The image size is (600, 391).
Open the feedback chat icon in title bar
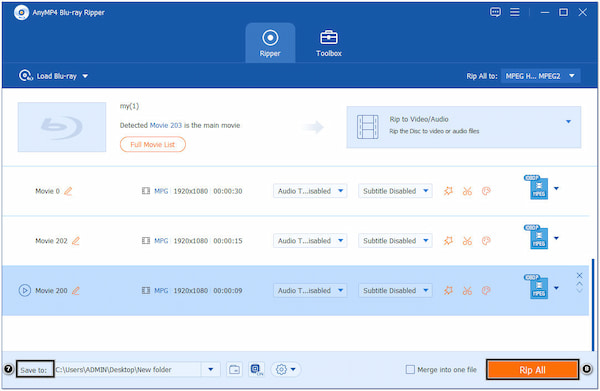(495, 12)
